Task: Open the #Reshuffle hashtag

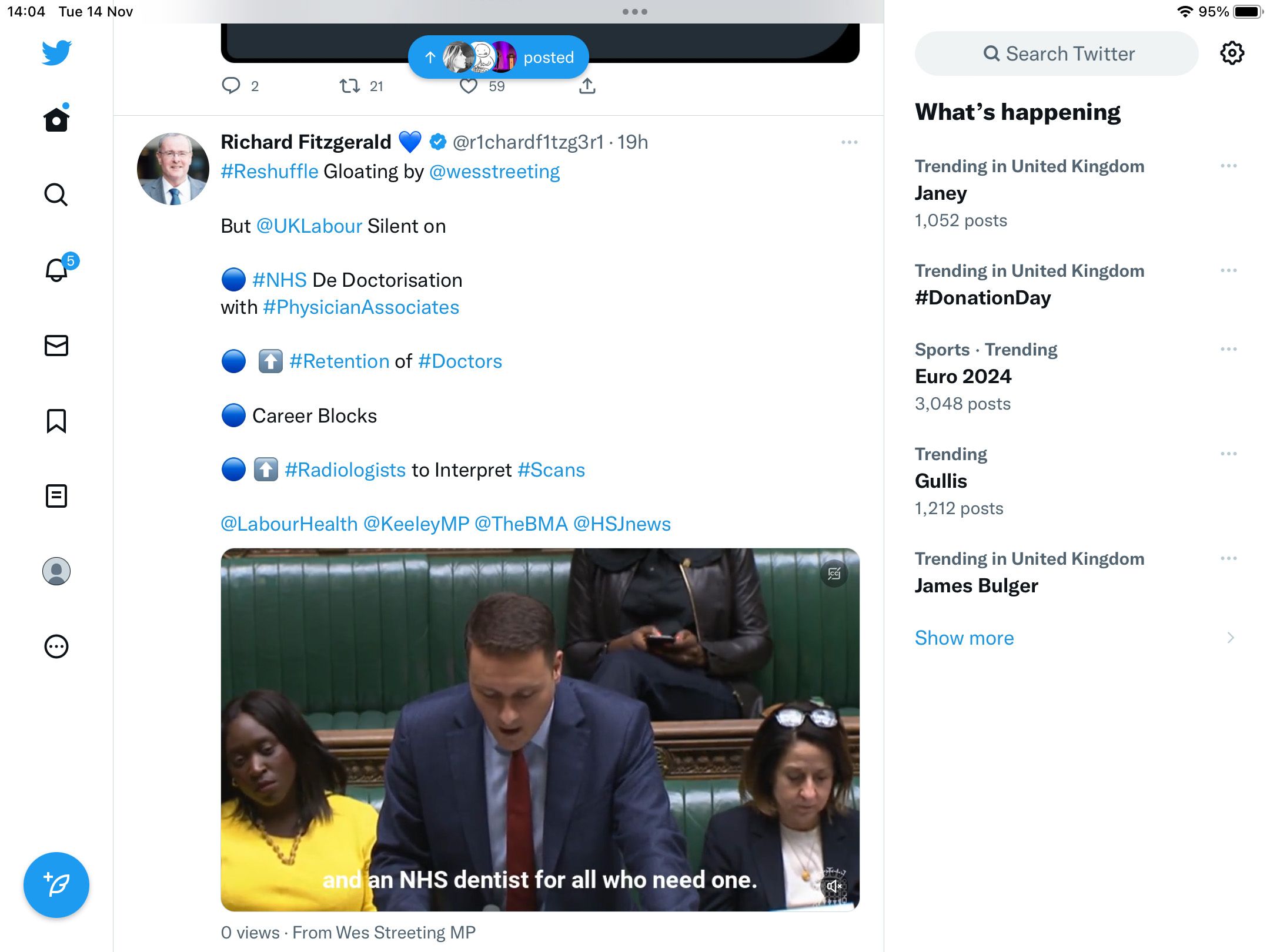Action: (269, 172)
